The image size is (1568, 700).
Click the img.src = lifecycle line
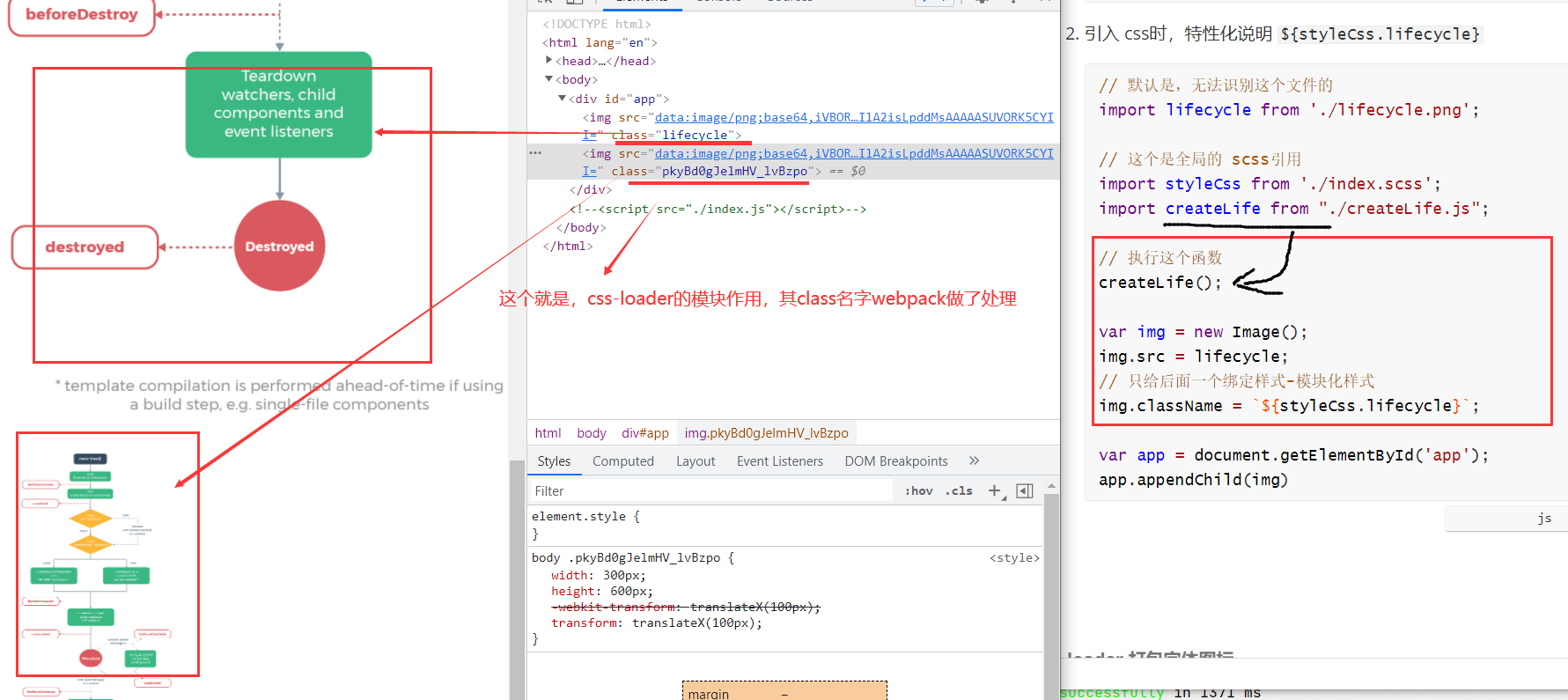coord(1193,356)
